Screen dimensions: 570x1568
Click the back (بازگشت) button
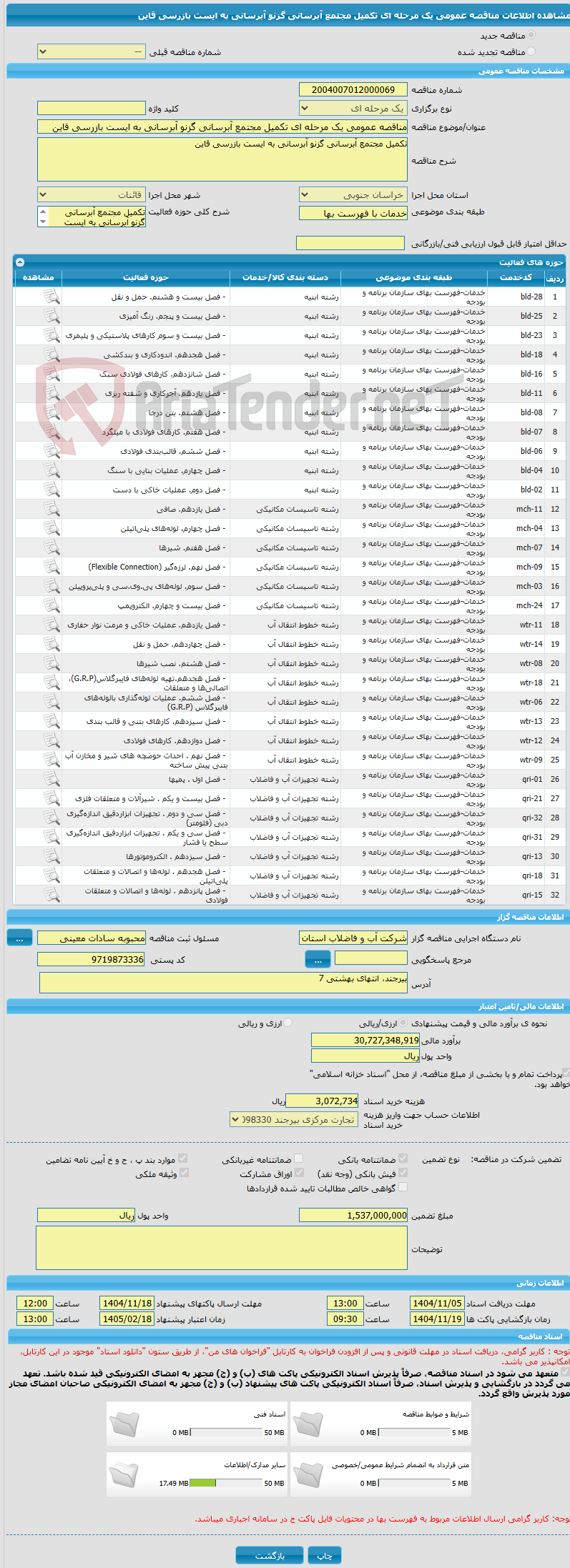coord(270,1555)
